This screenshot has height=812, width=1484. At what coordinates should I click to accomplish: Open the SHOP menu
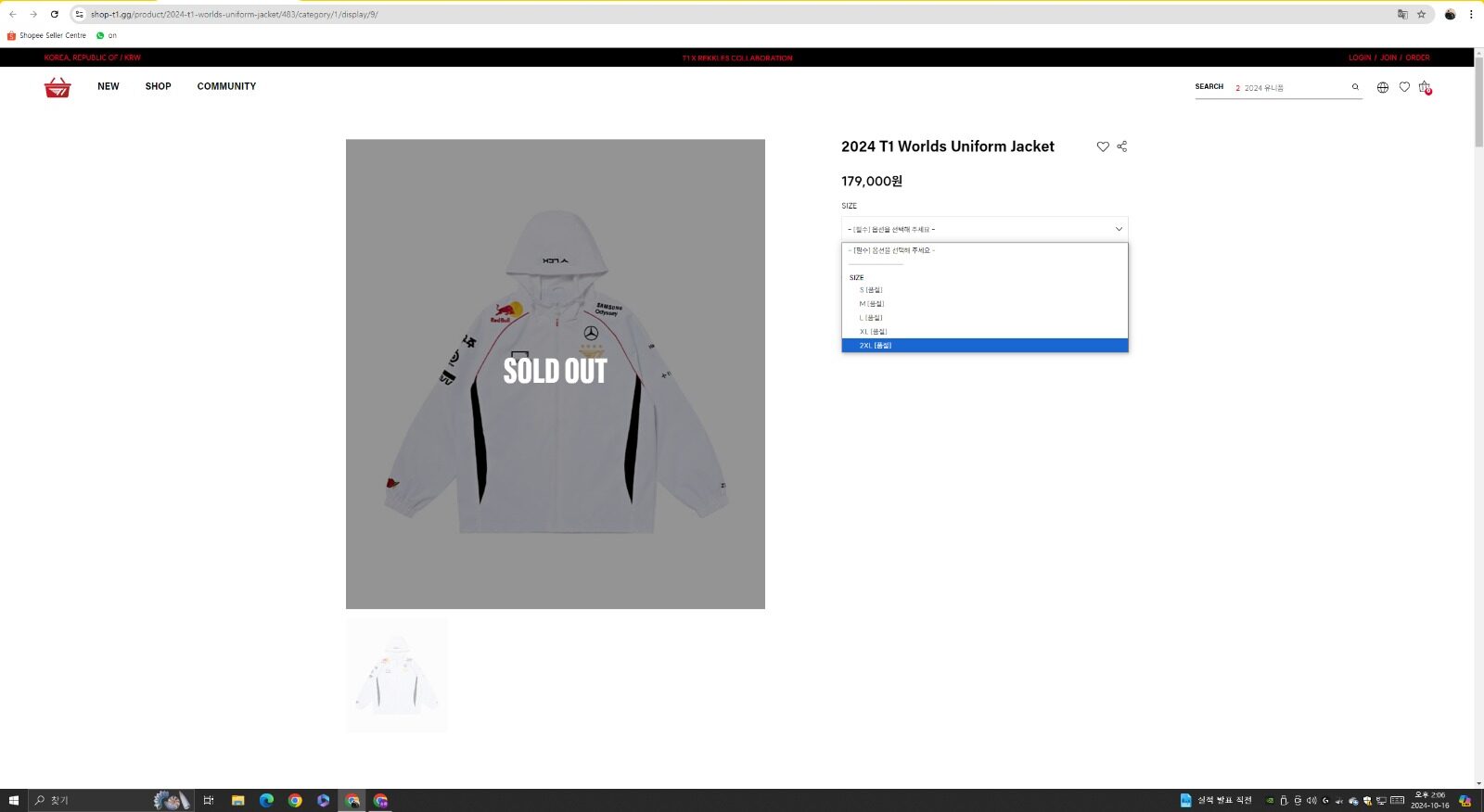(158, 86)
